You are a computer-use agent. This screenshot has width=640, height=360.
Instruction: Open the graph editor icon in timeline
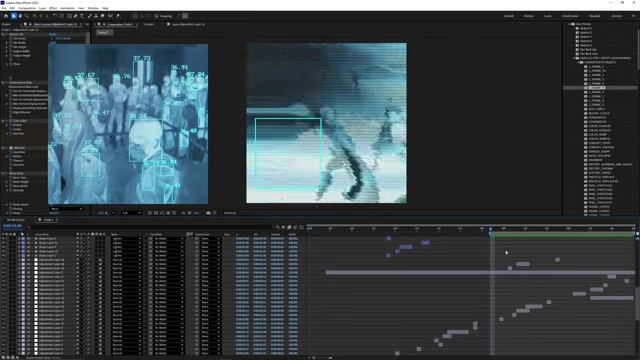tap(302, 227)
